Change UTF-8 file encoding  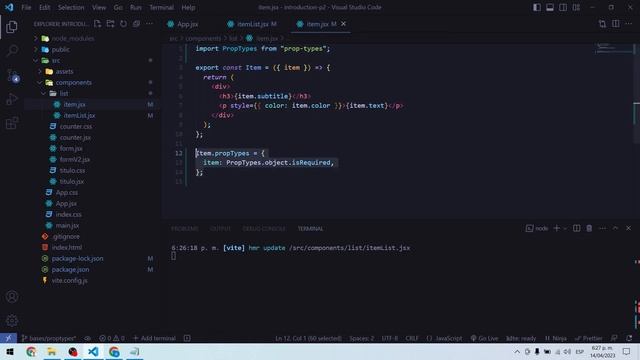pyautogui.click(x=389, y=338)
